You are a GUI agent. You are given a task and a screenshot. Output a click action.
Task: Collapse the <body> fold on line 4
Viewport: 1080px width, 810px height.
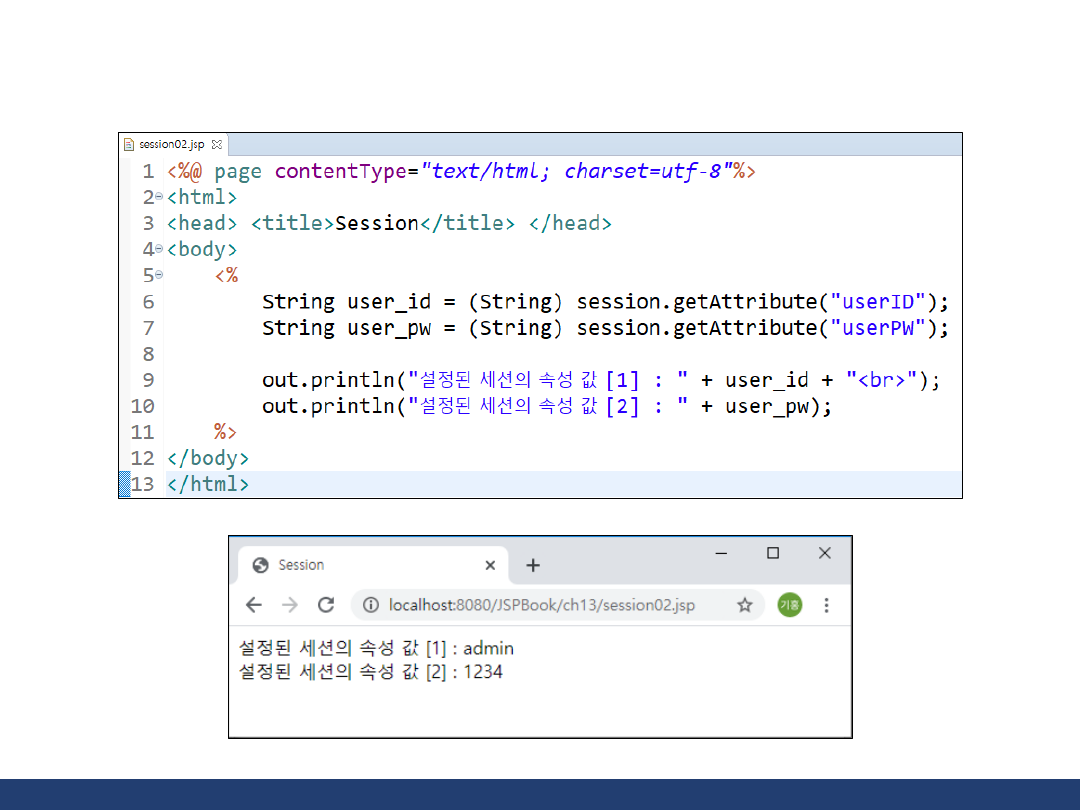[x=159, y=249]
